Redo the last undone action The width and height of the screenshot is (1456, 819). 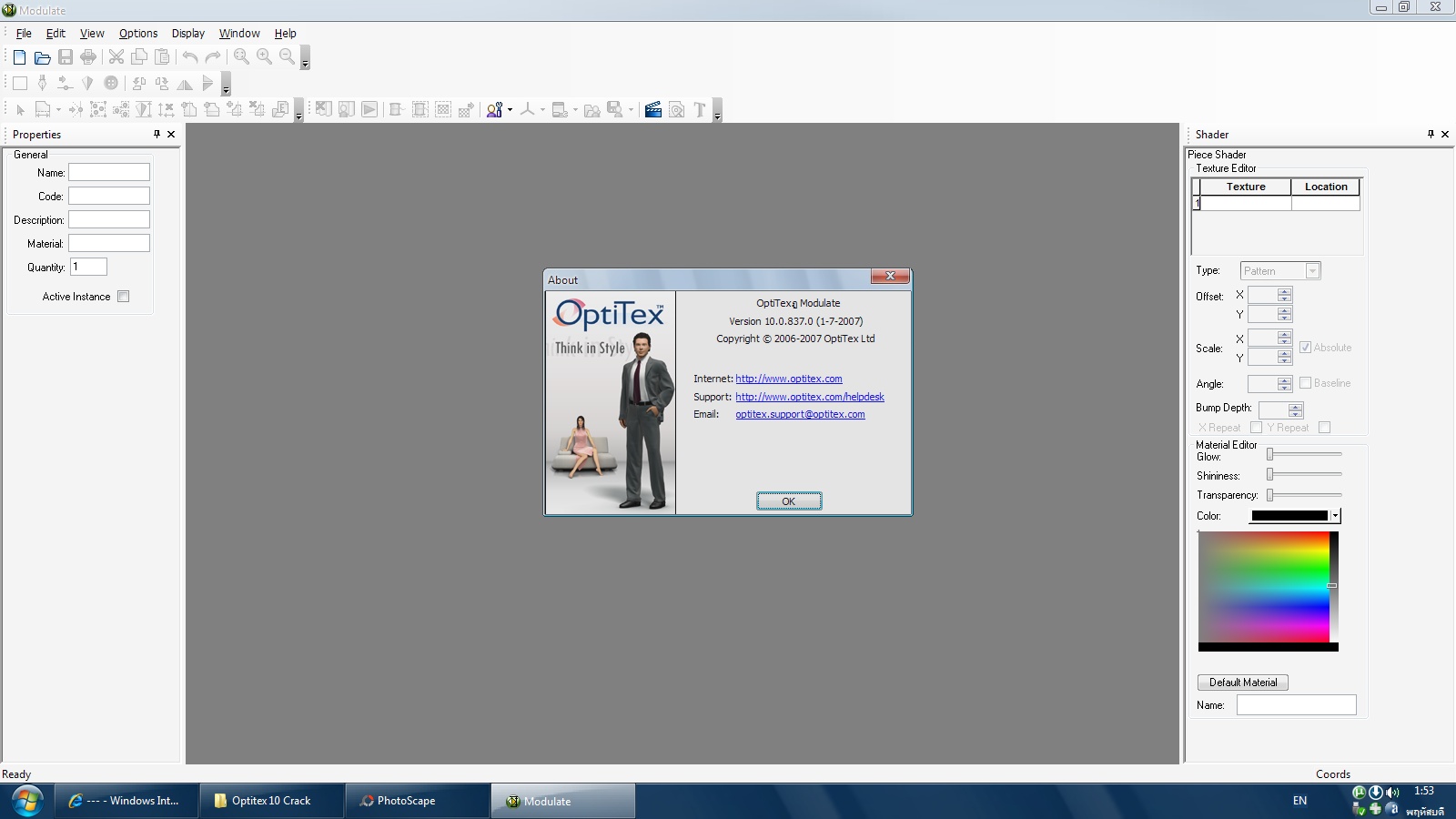click(213, 56)
